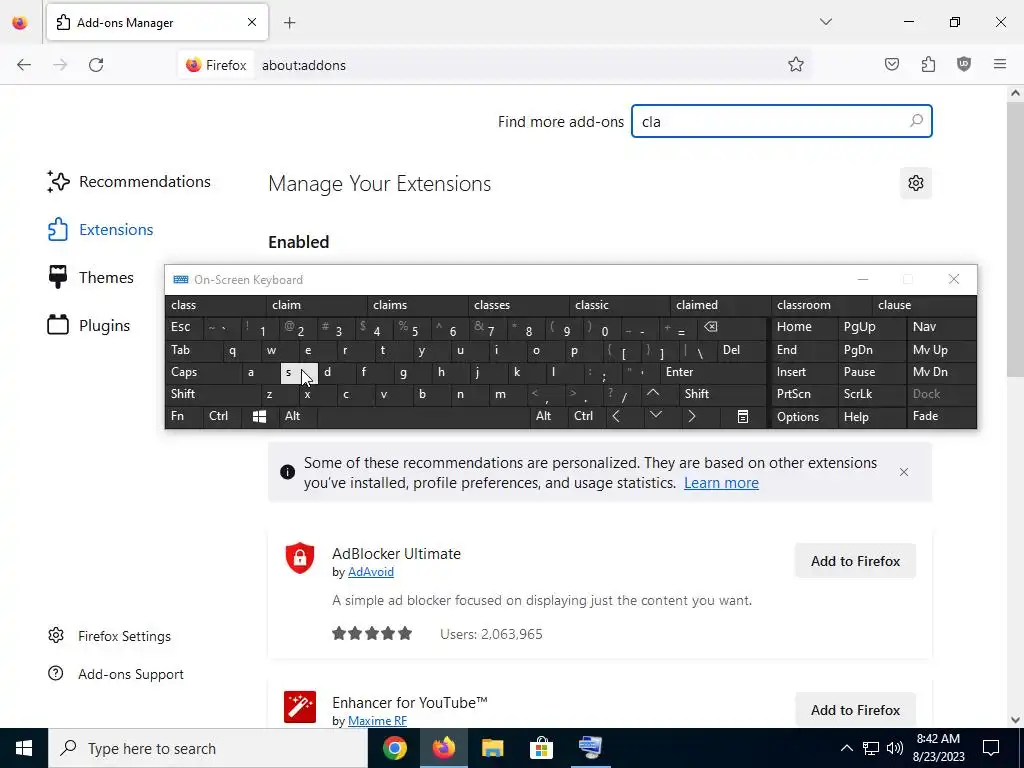Open the Learn more link
Screen dimensions: 1024x768
click(721, 483)
